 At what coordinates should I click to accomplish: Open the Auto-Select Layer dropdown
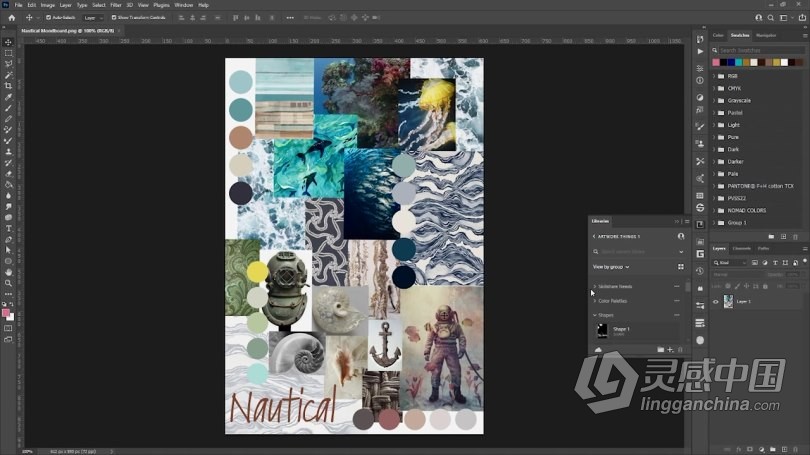(93, 18)
